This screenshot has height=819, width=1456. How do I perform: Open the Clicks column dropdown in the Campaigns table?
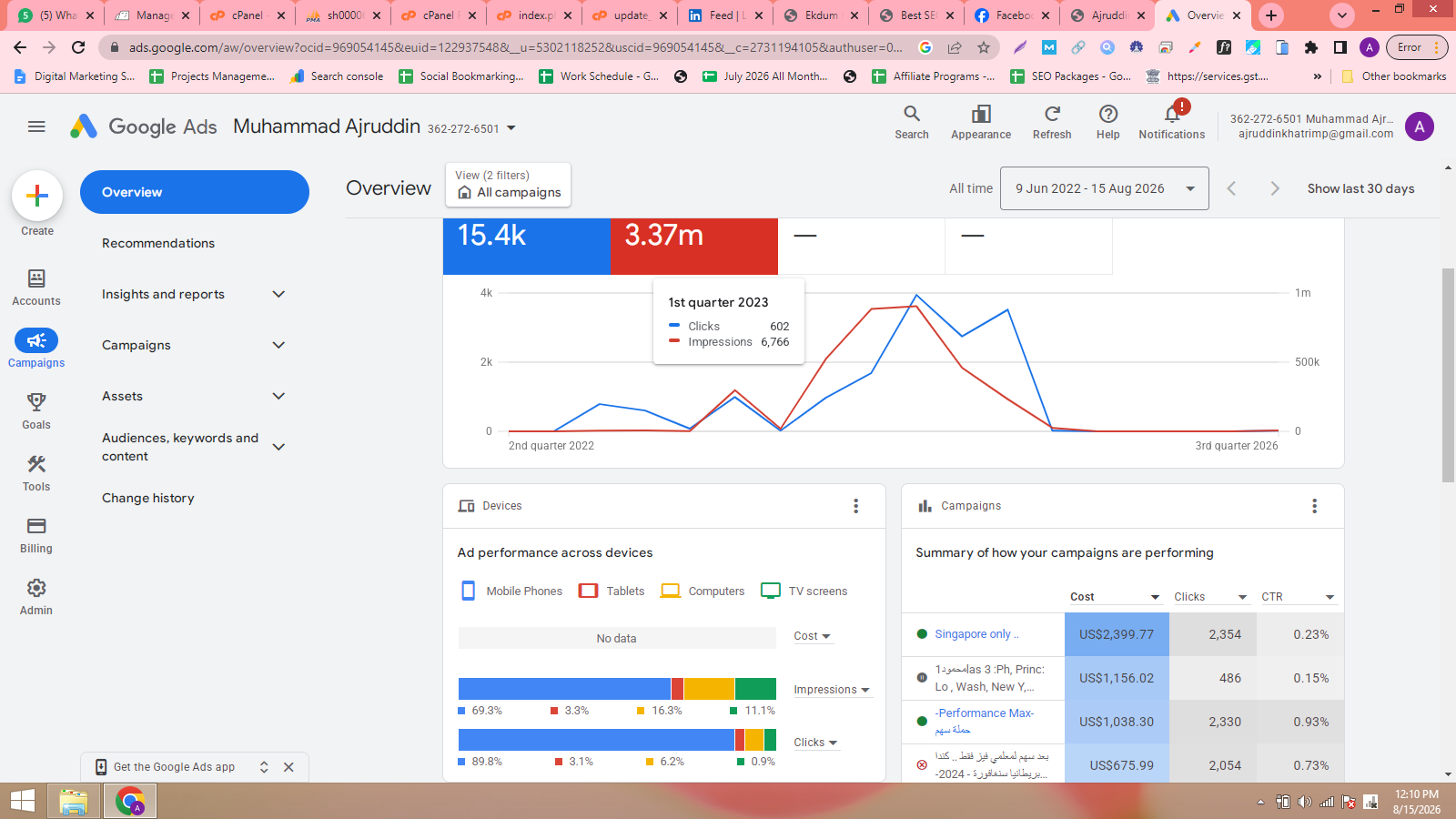(x=1211, y=597)
